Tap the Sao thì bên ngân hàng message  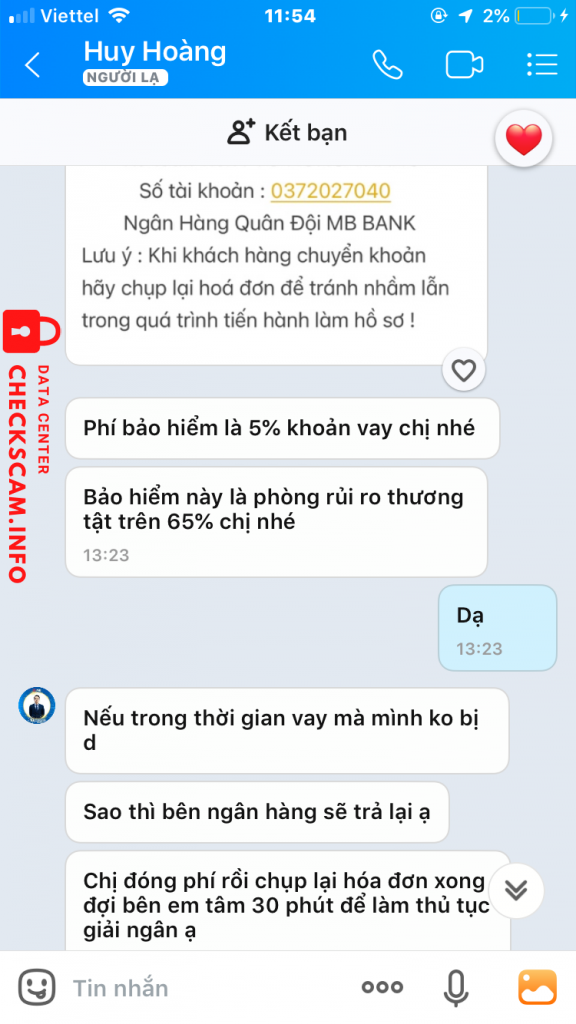[x=257, y=812]
